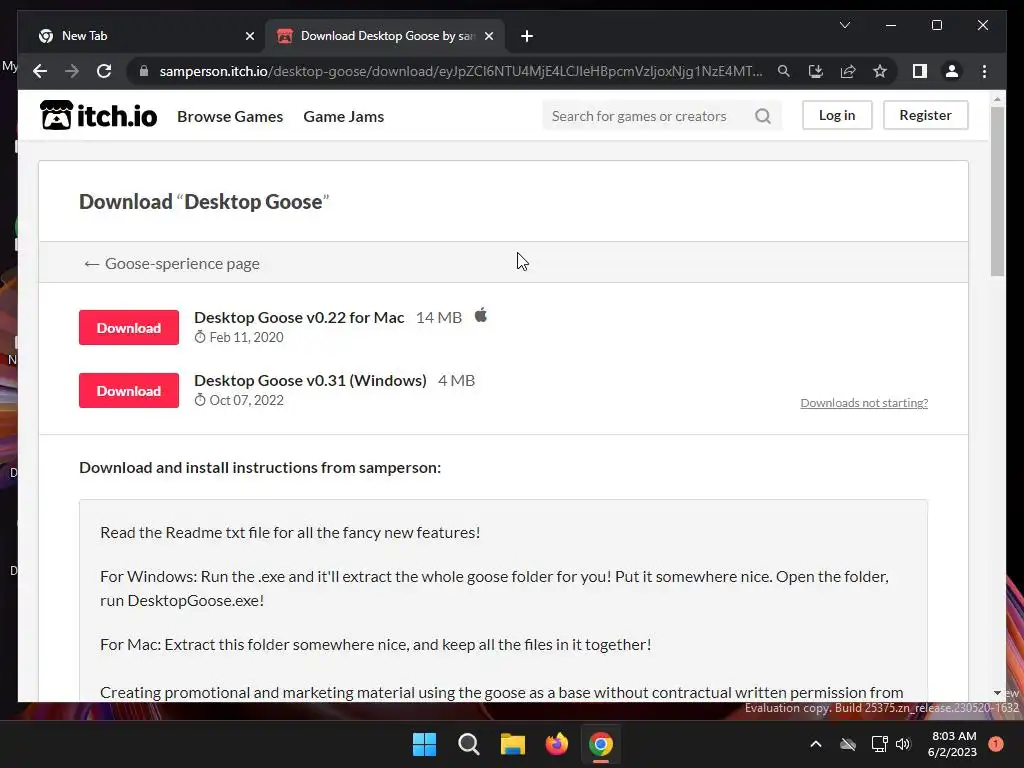Click the itch.io logo
This screenshot has height=768, width=1024.
[99, 115]
